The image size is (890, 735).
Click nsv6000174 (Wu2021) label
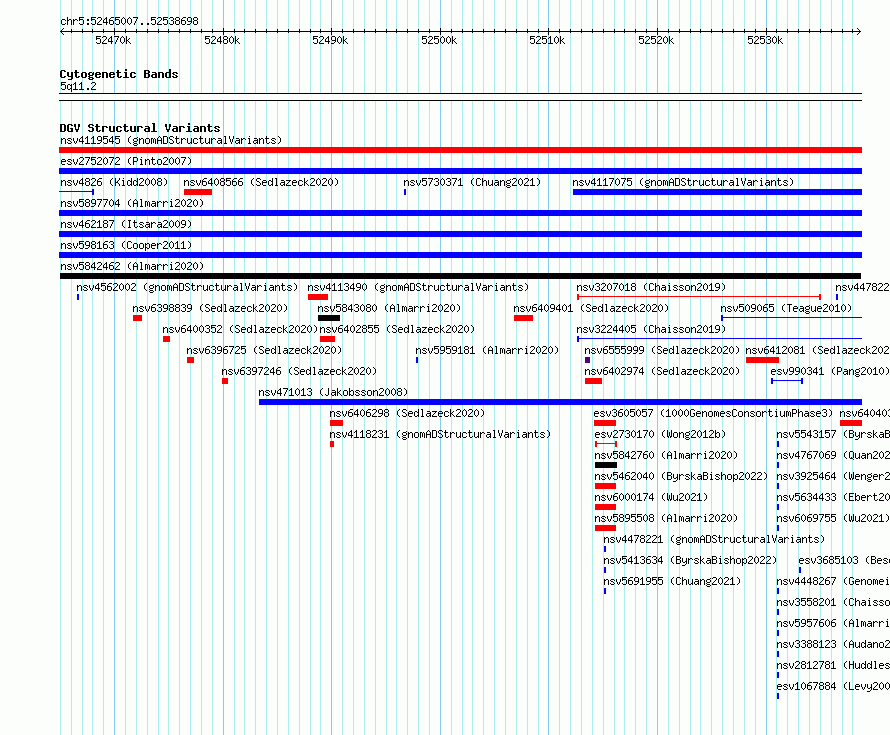click(x=651, y=497)
